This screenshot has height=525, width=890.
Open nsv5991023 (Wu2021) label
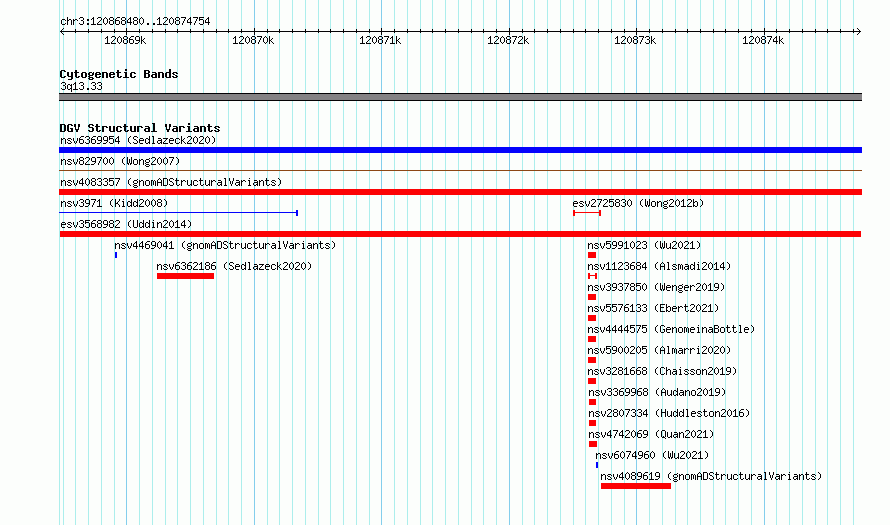(644, 245)
